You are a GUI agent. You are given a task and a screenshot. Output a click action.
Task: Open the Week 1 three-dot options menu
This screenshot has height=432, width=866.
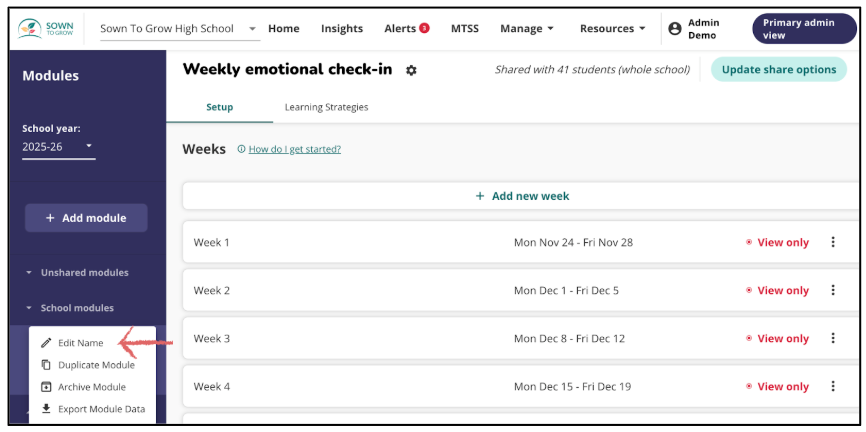point(833,242)
